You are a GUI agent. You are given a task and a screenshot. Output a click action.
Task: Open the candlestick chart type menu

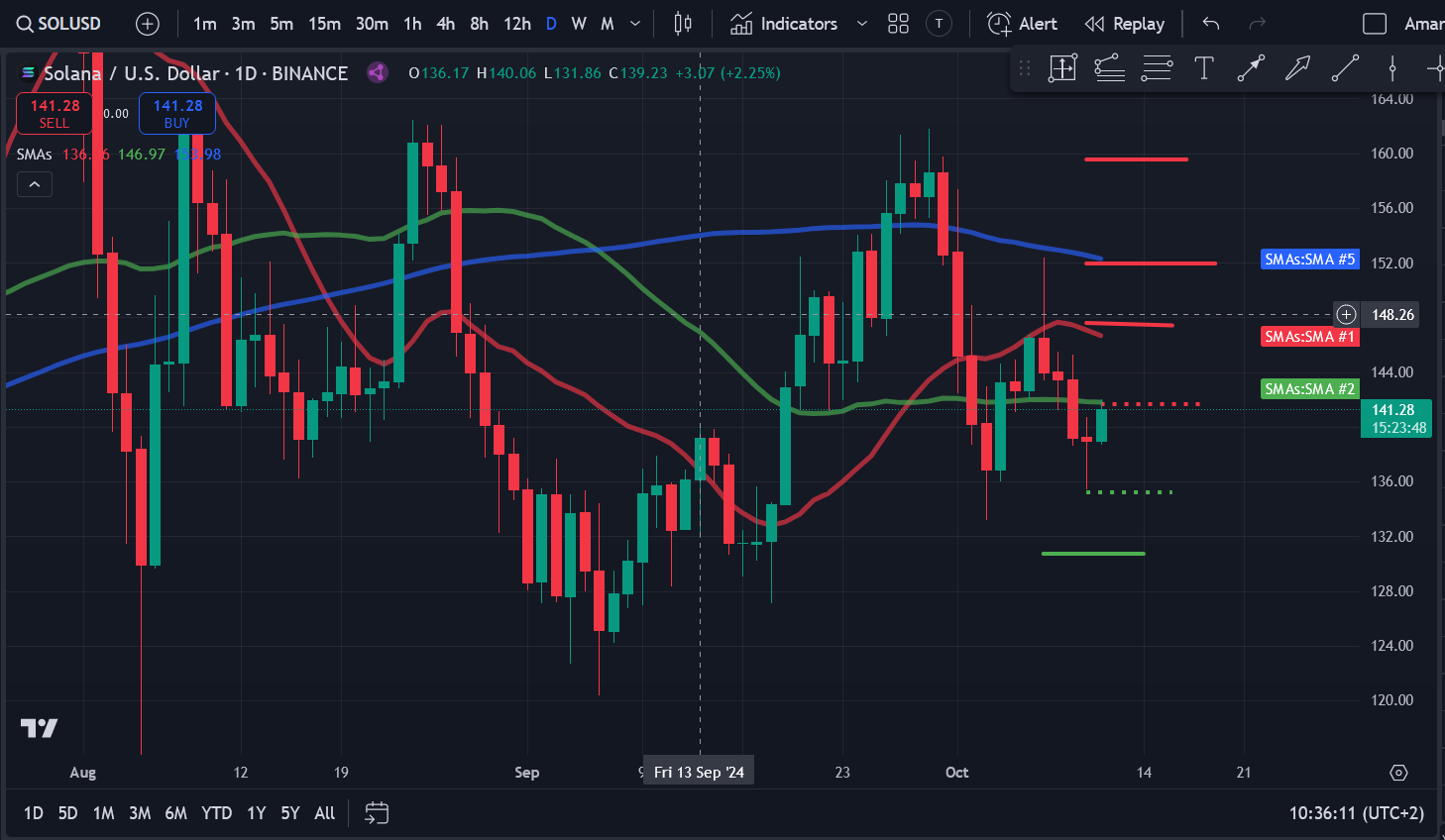pos(683,24)
